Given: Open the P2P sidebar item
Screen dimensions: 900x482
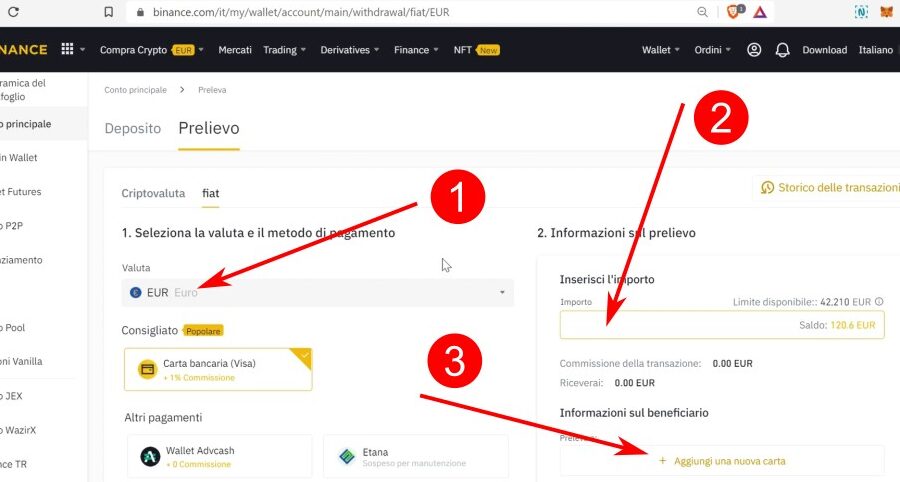Looking at the screenshot, I should 11,226.
